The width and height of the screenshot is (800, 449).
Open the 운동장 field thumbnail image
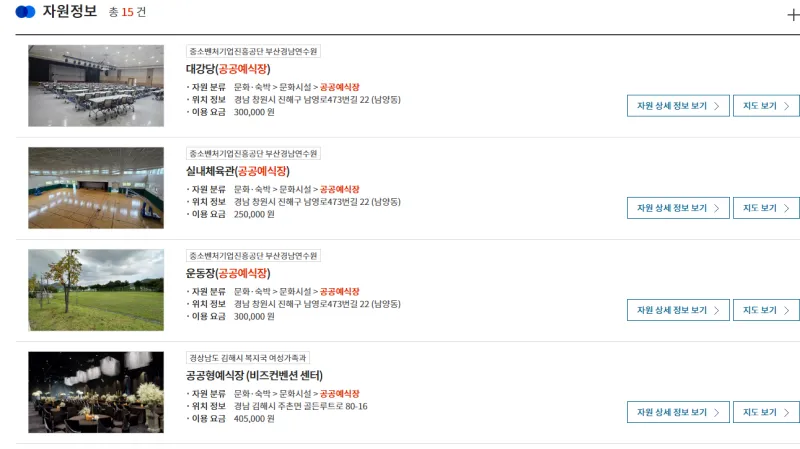click(x=96, y=290)
